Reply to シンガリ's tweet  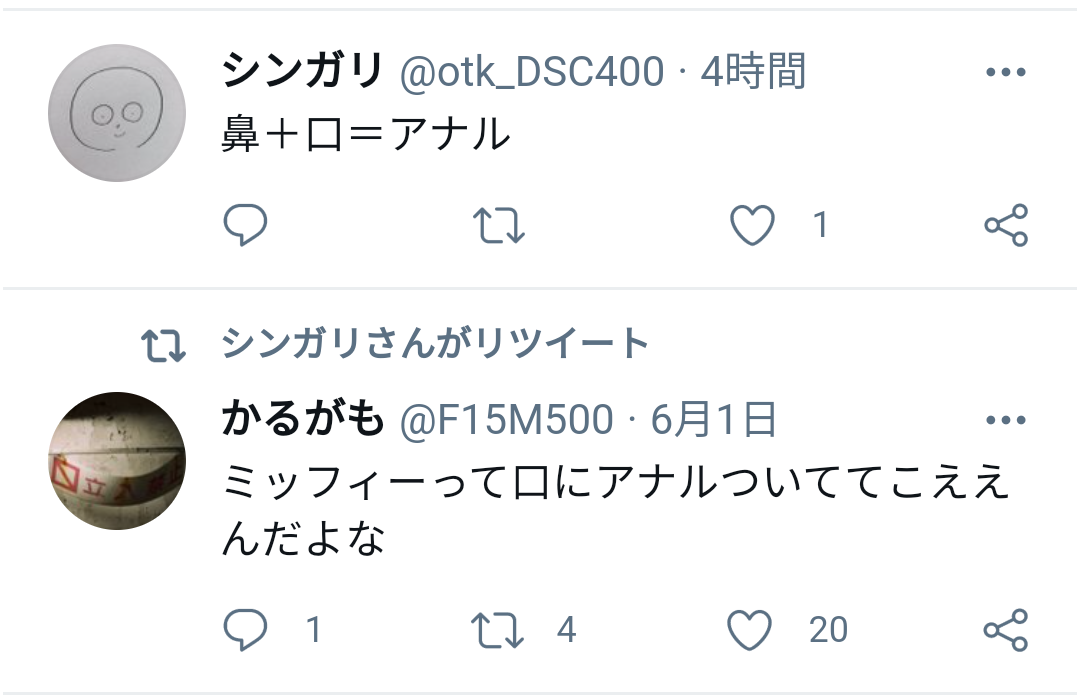tap(245, 225)
